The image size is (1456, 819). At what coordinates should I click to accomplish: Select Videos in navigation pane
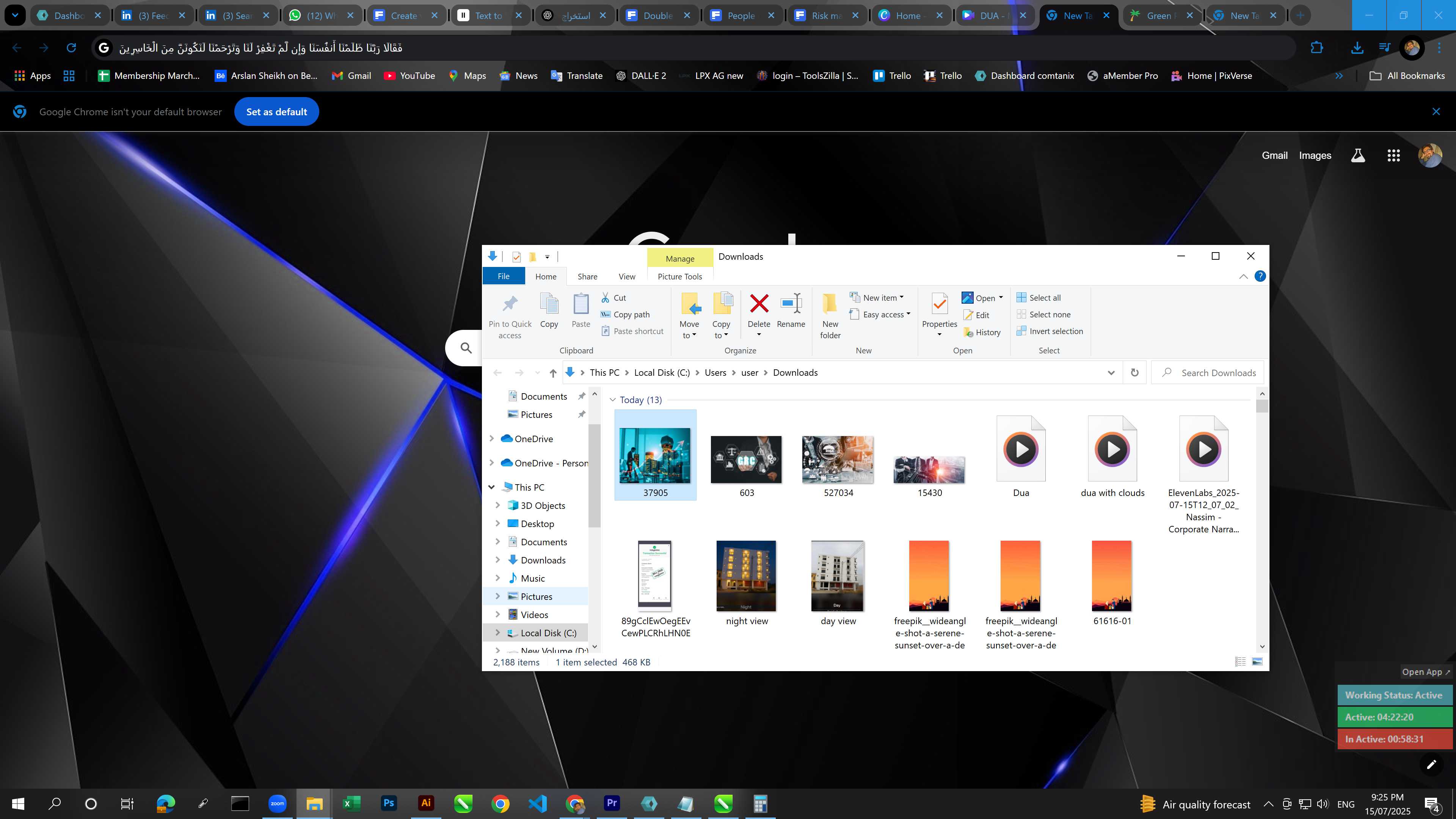[534, 615]
